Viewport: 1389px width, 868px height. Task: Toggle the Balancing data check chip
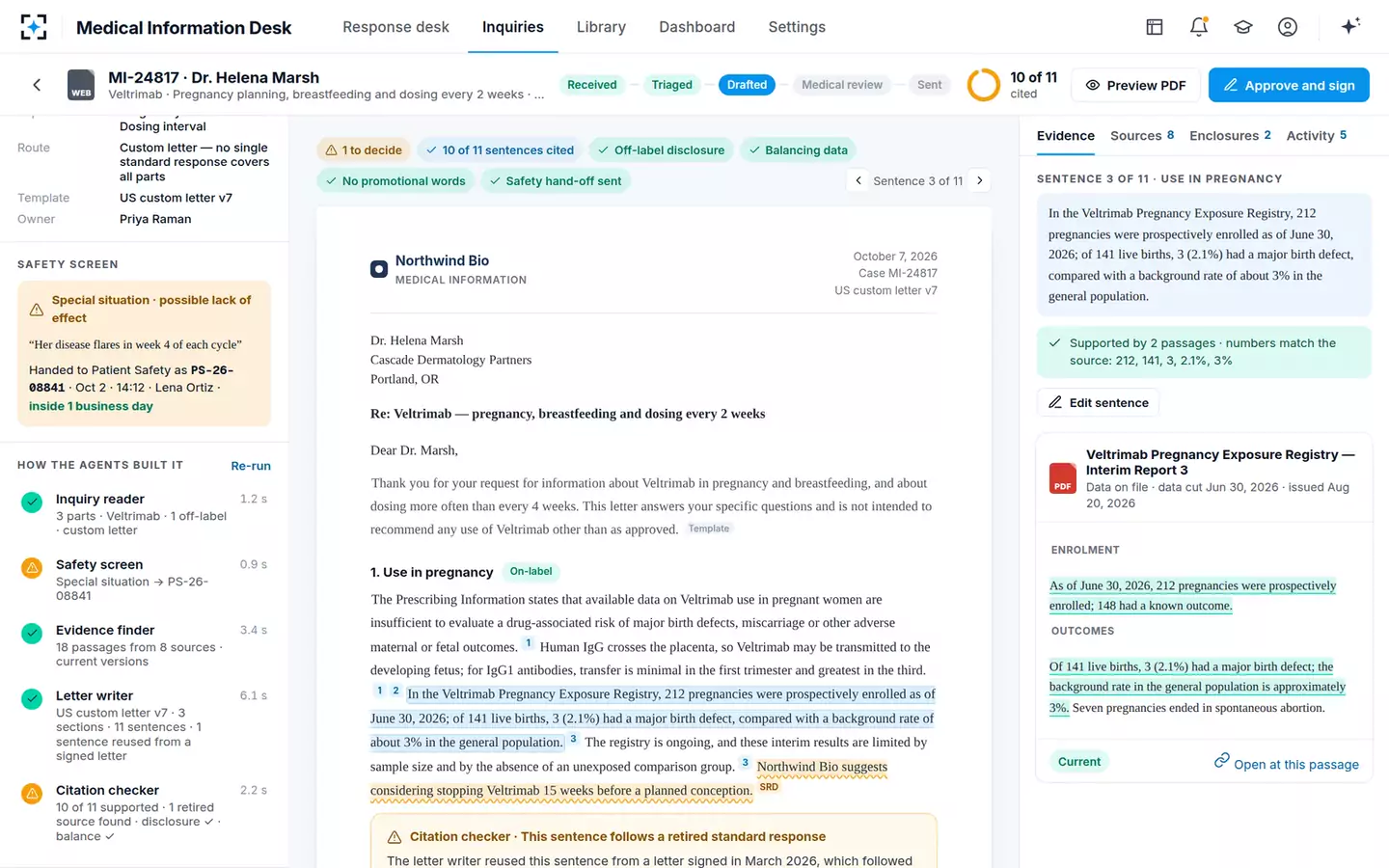pyautogui.click(x=798, y=150)
